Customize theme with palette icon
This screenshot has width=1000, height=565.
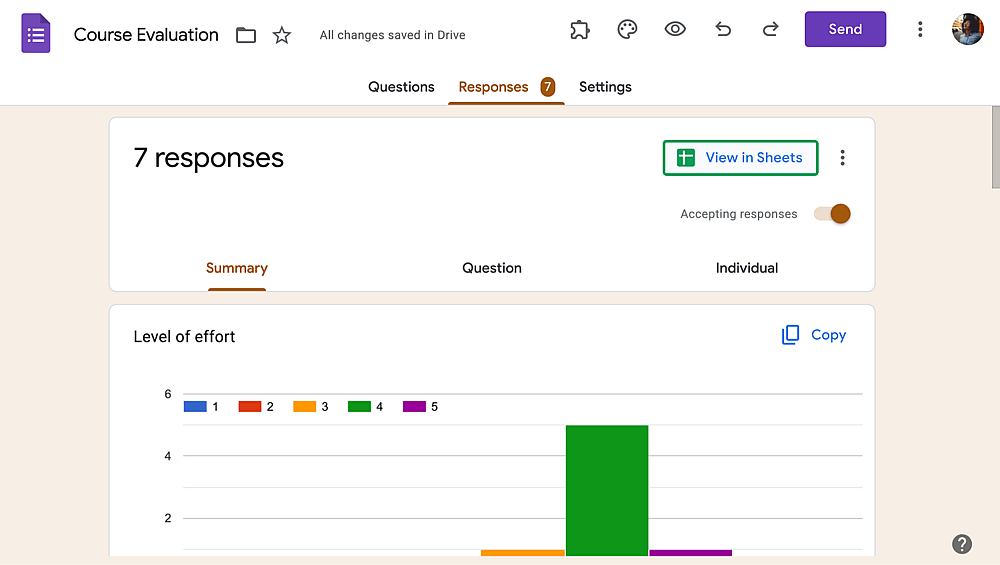(x=627, y=29)
